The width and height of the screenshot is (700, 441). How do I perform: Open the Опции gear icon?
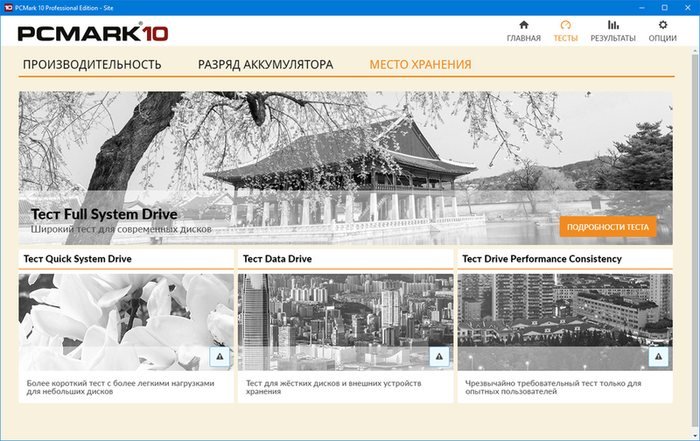click(x=662, y=25)
